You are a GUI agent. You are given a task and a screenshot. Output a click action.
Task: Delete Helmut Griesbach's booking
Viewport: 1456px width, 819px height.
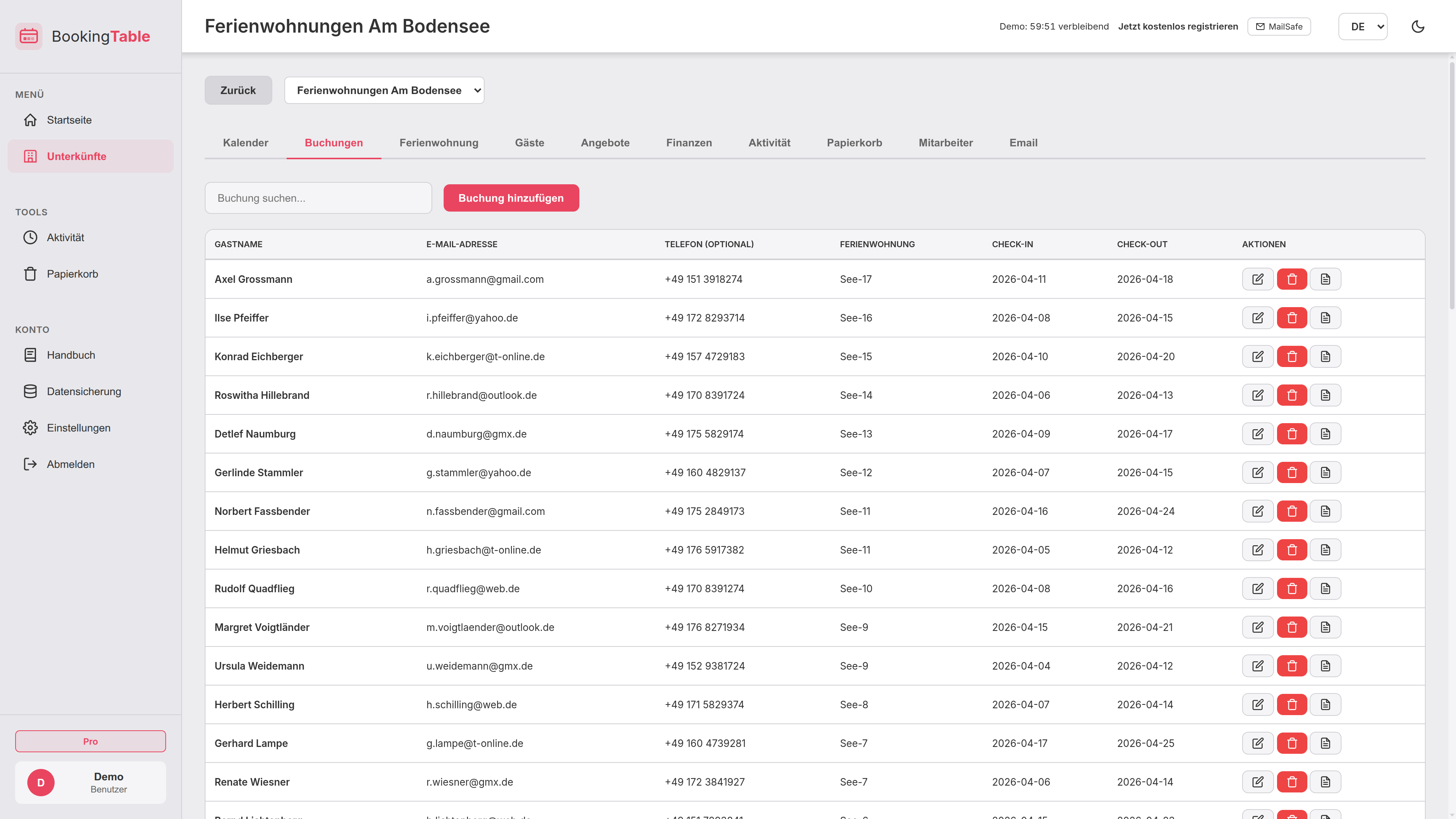1291,550
